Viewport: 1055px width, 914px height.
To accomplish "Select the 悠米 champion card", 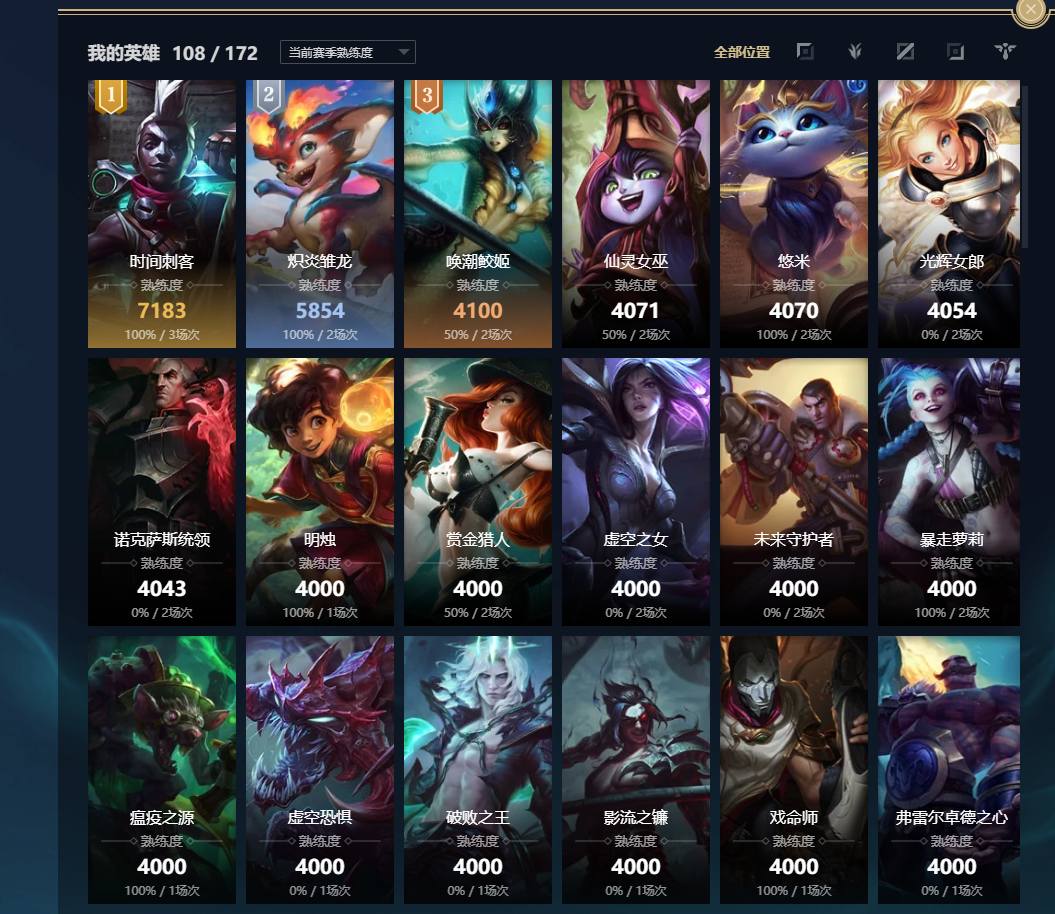I will click(794, 214).
